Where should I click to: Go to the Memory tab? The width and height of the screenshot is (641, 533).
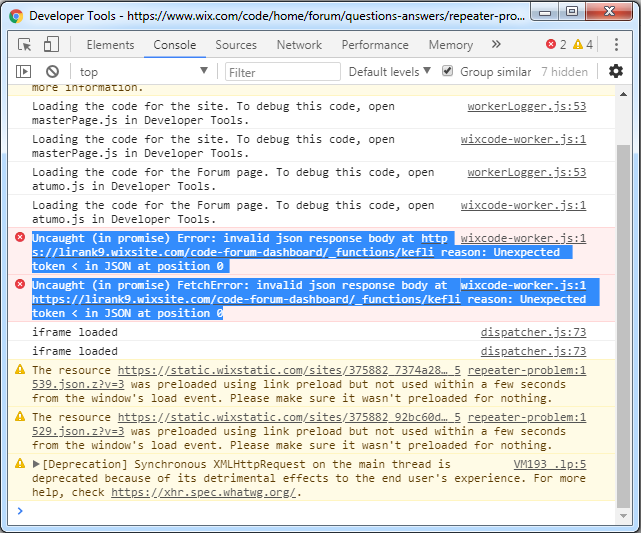[450, 45]
